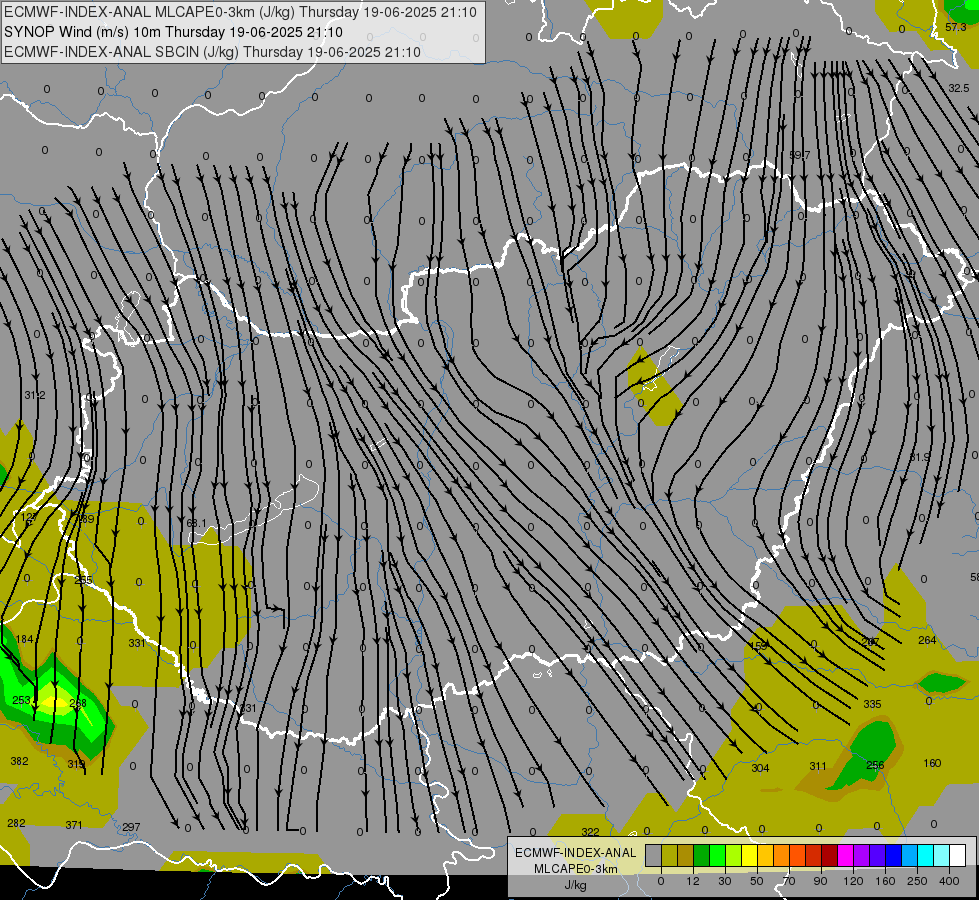Screen dimensions: 979x900
Task: Click the legend tick label 30
Action: click(x=725, y=881)
